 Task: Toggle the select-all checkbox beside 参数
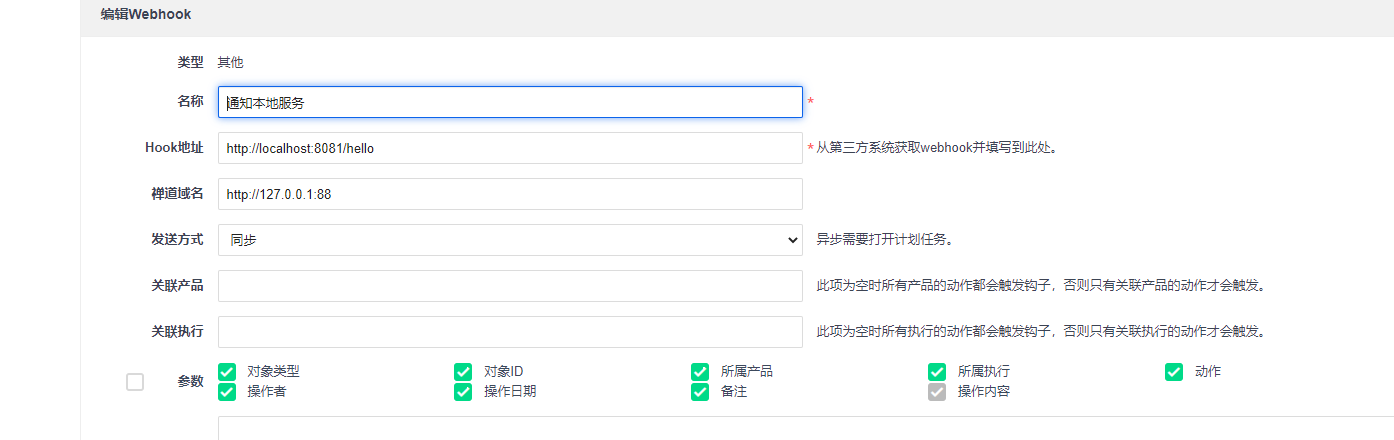(135, 382)
